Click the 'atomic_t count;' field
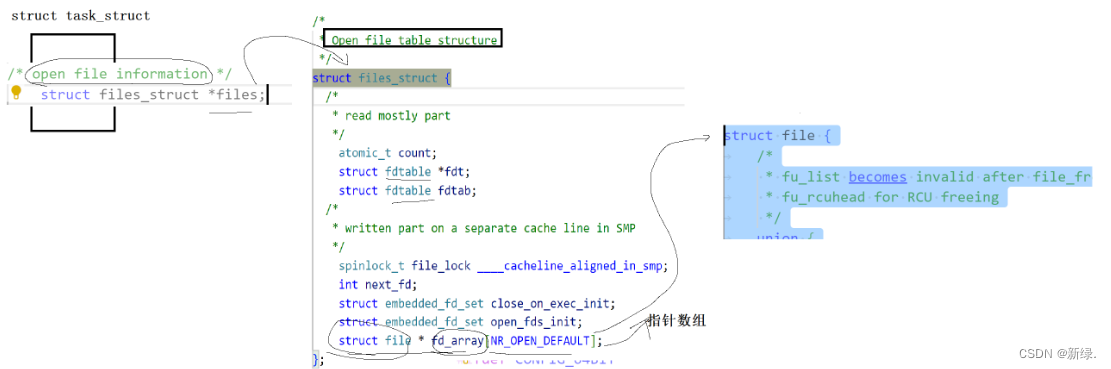Screen dimensions: 1111x369 coord(388,152)
